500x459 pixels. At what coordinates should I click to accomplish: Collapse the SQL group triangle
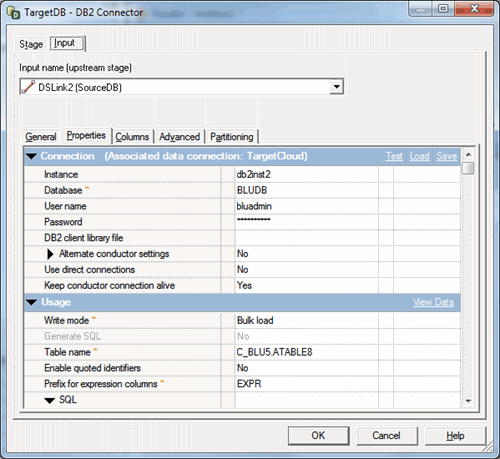pyautogui.click(x=50, y=400)
